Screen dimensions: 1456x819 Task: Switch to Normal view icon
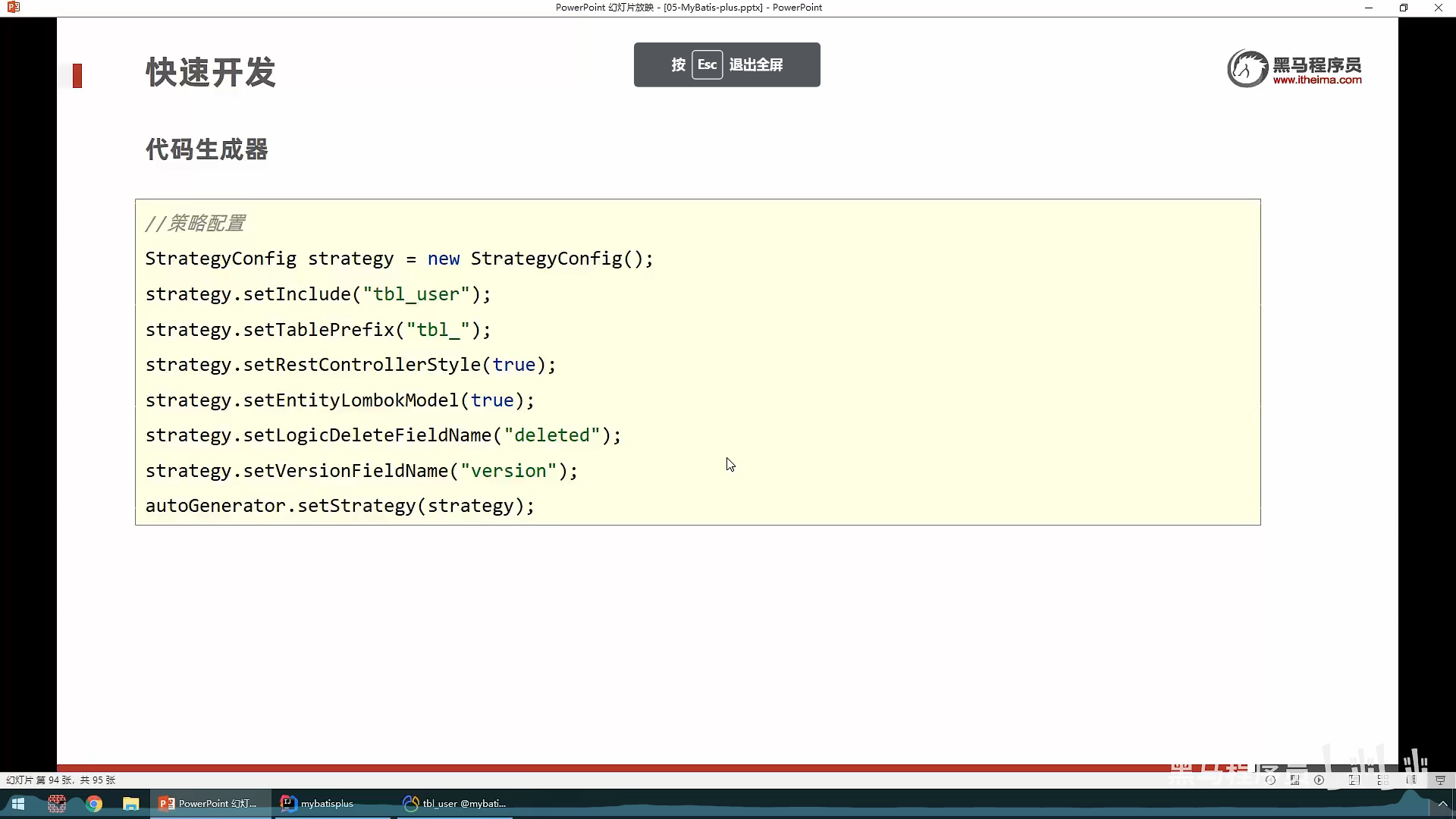(1354, 780)
